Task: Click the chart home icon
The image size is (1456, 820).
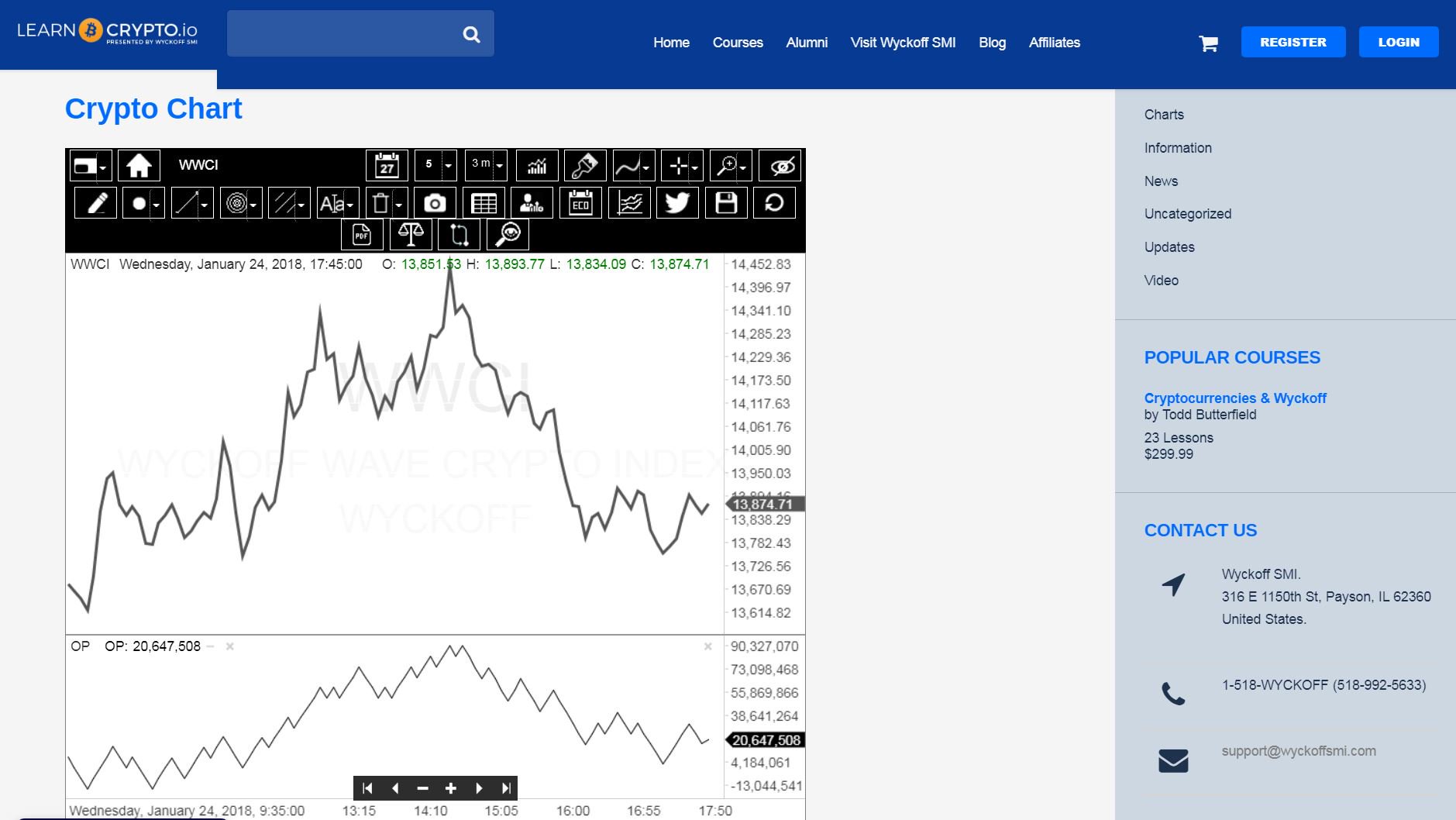Action: (x=139, y=165)
